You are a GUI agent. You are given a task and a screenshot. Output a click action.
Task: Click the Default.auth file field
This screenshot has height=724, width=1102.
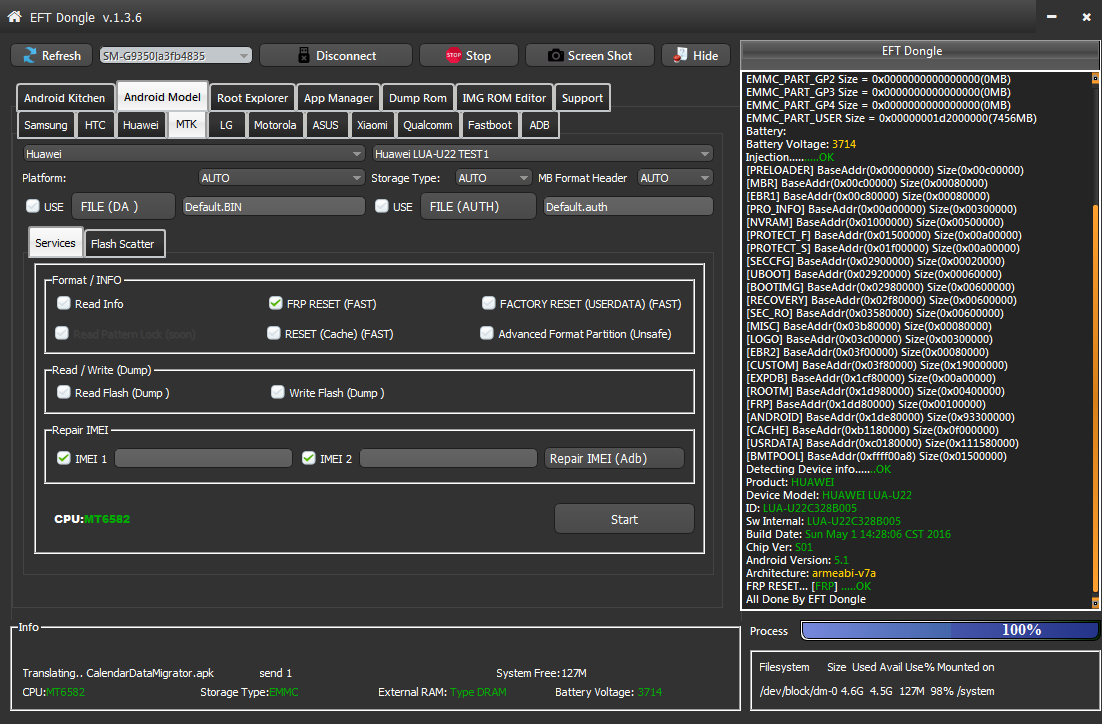click(x=628, y=206)
